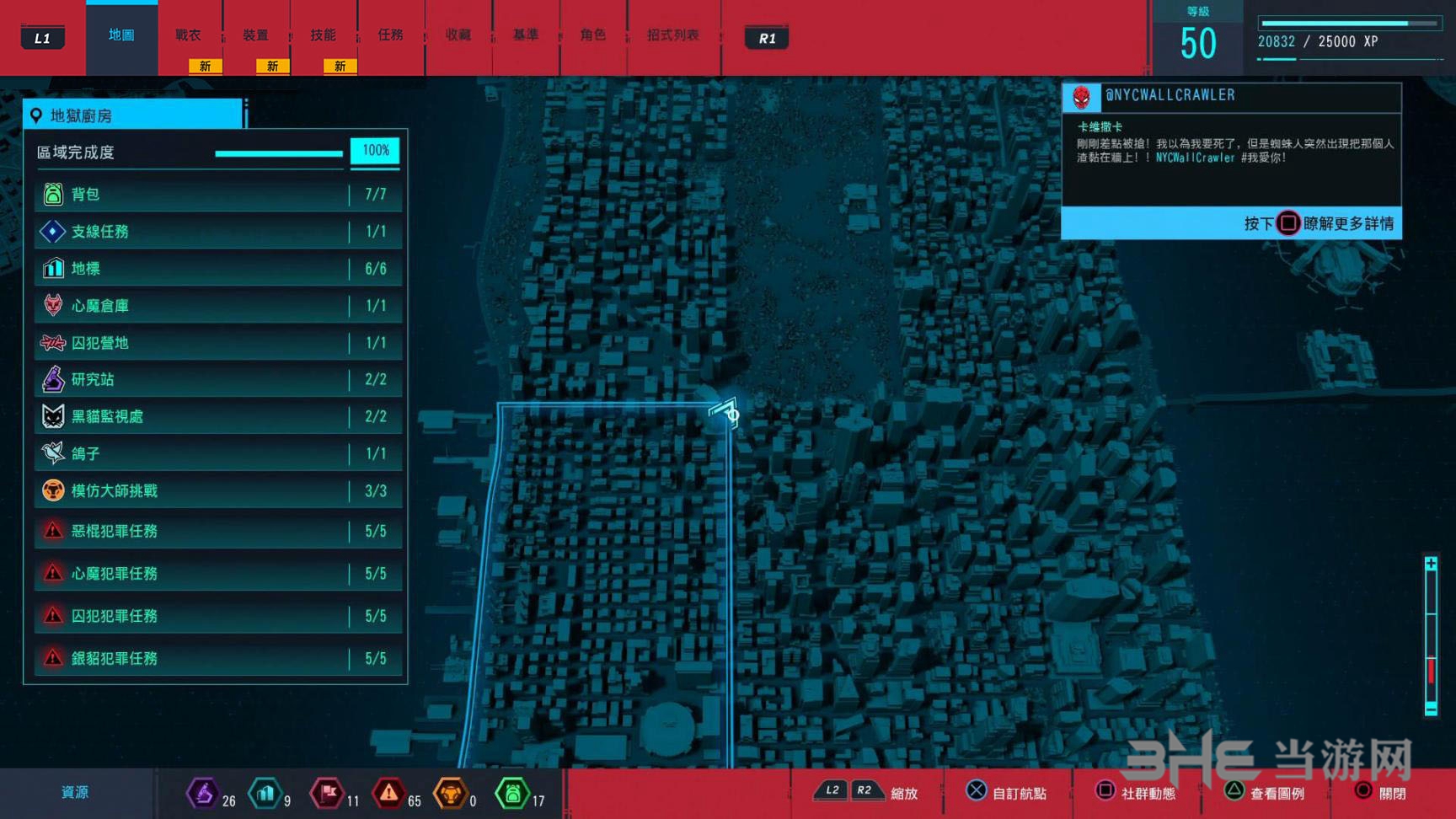Open the 技能 skills tab
The width and height of the screenshot is (1456, 819).
324,35
